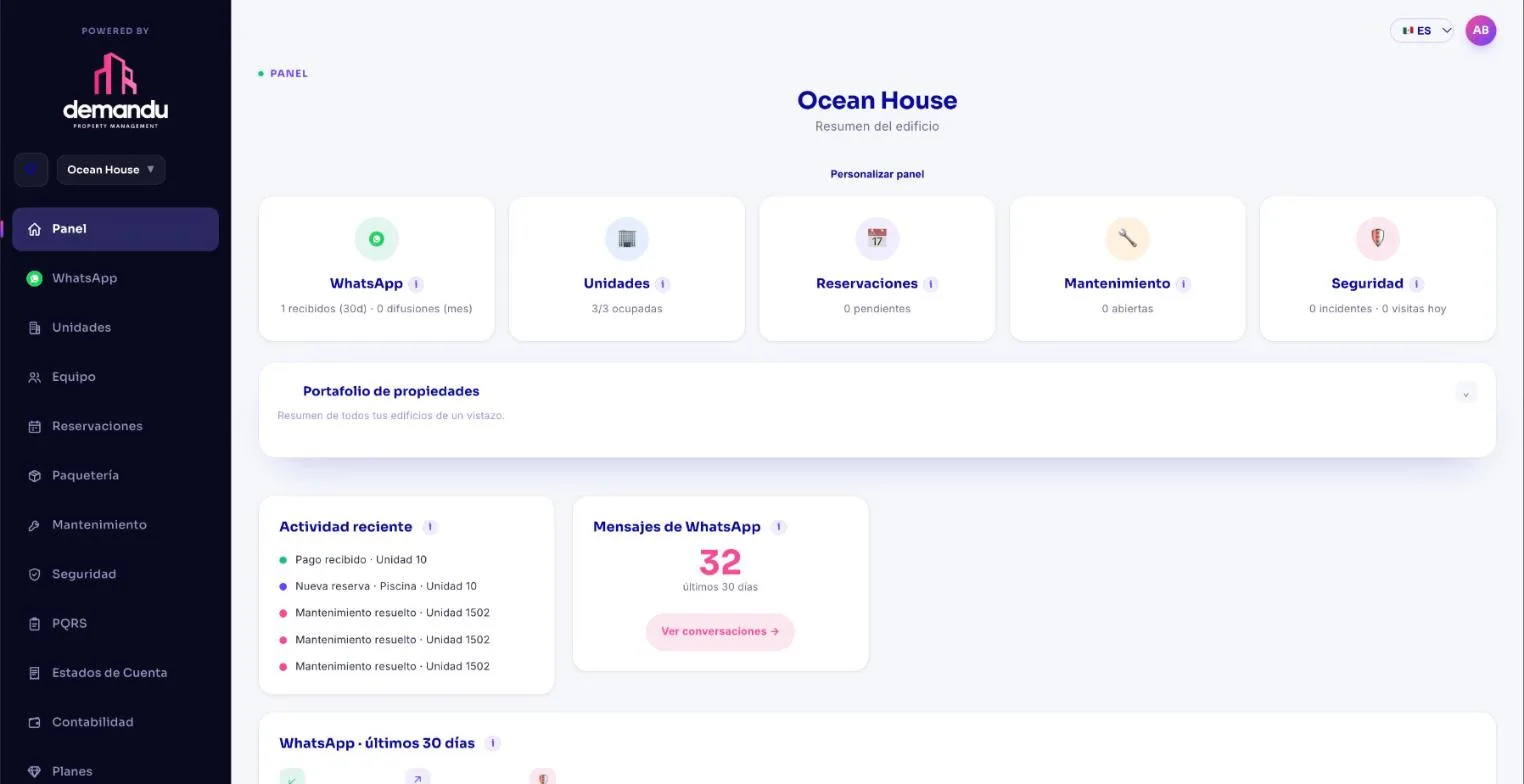The width and height of the screenshot is (1524, 784).
Task: Open the Reservaciones card title
Action: (x=867, y=284)
